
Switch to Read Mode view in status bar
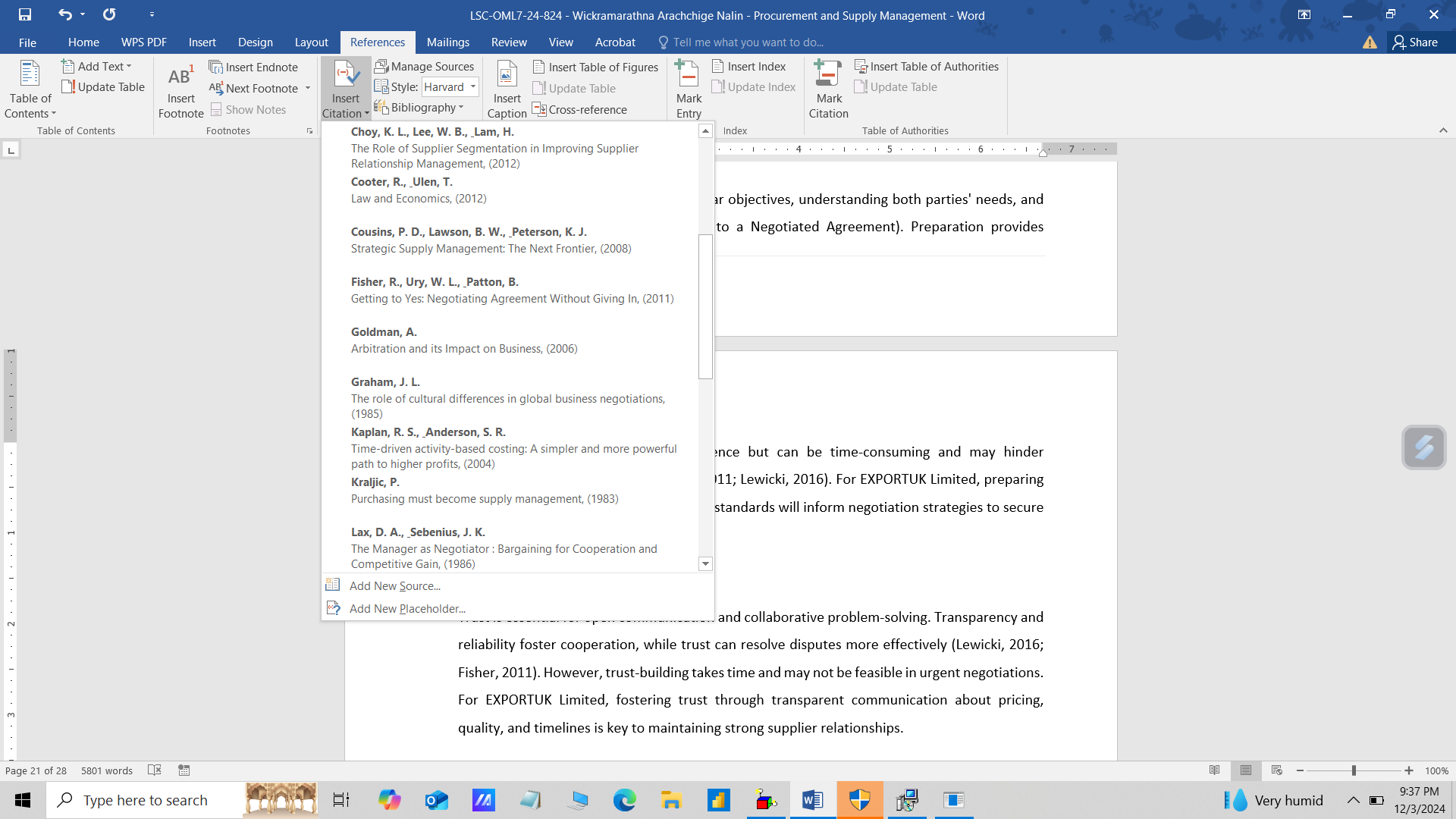tap(1215, 770)
